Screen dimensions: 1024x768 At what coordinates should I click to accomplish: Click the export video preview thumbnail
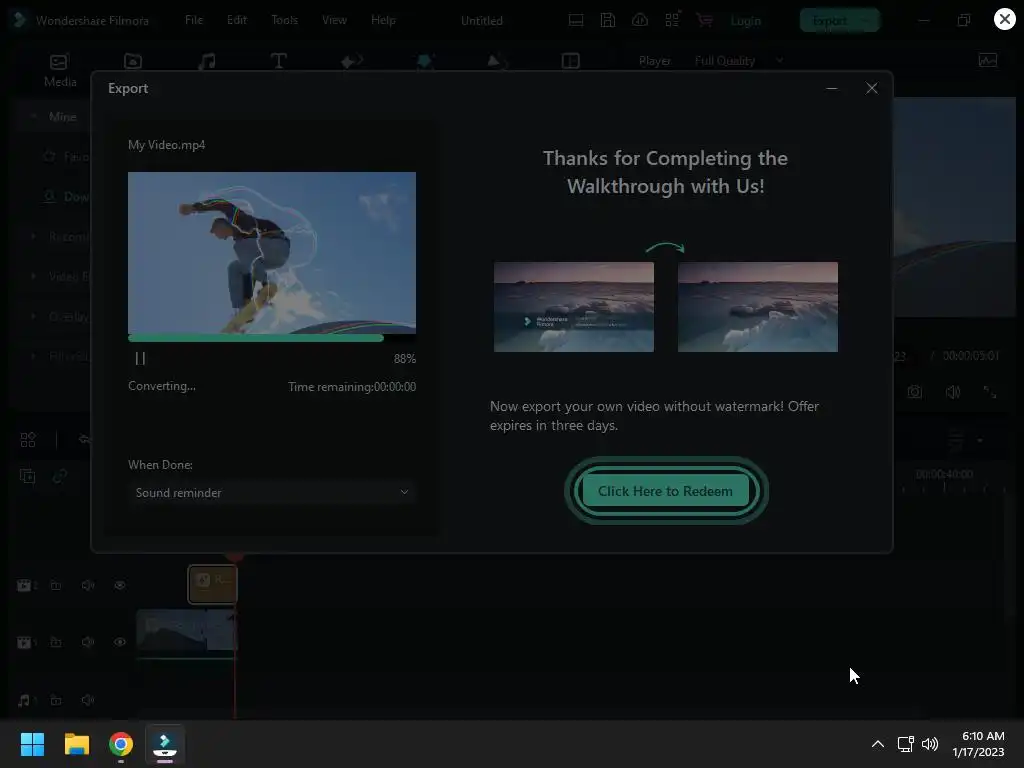[x=272, y=253]
